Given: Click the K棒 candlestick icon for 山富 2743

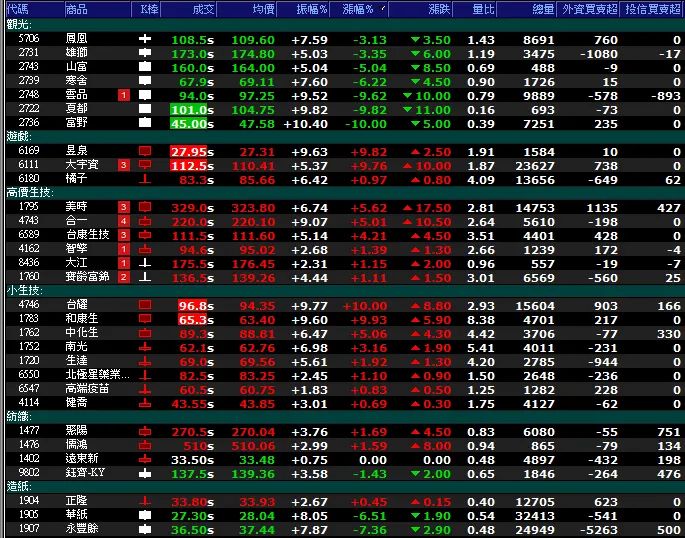Looking at the screenshot, I should coord(145,67).
